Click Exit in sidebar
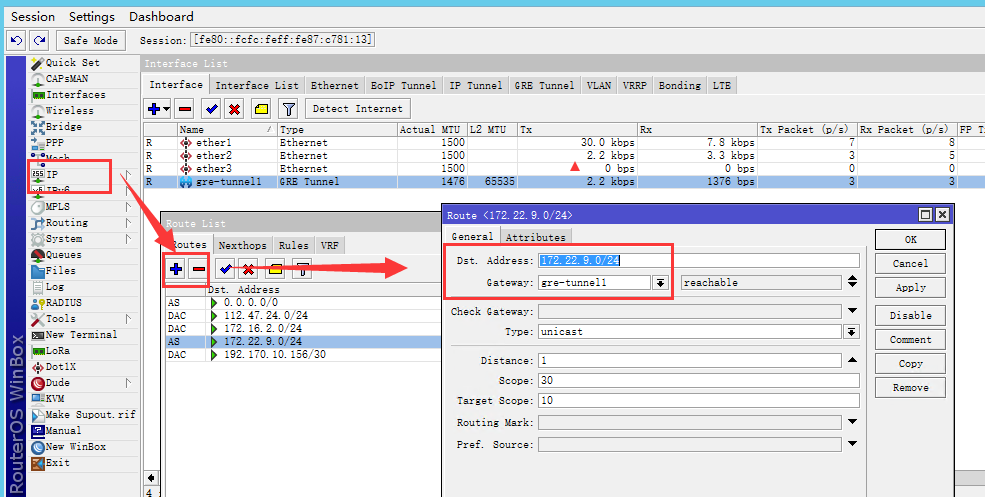Screen dimensions: 985x497 click(x=50, y=463)
